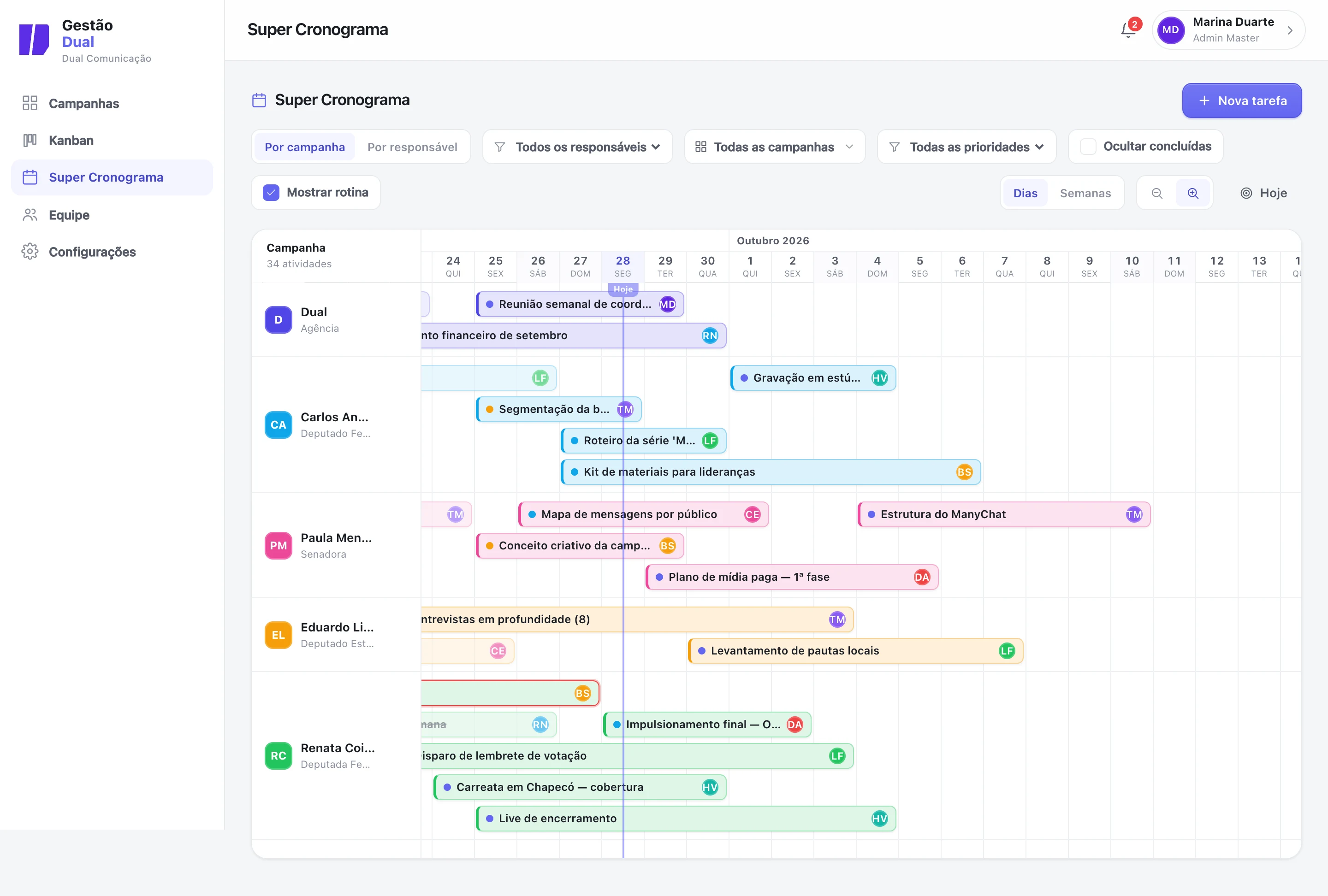1328x896 pixels.
Task: Open Equipe from the sidebar
Action: pos(112,215)
